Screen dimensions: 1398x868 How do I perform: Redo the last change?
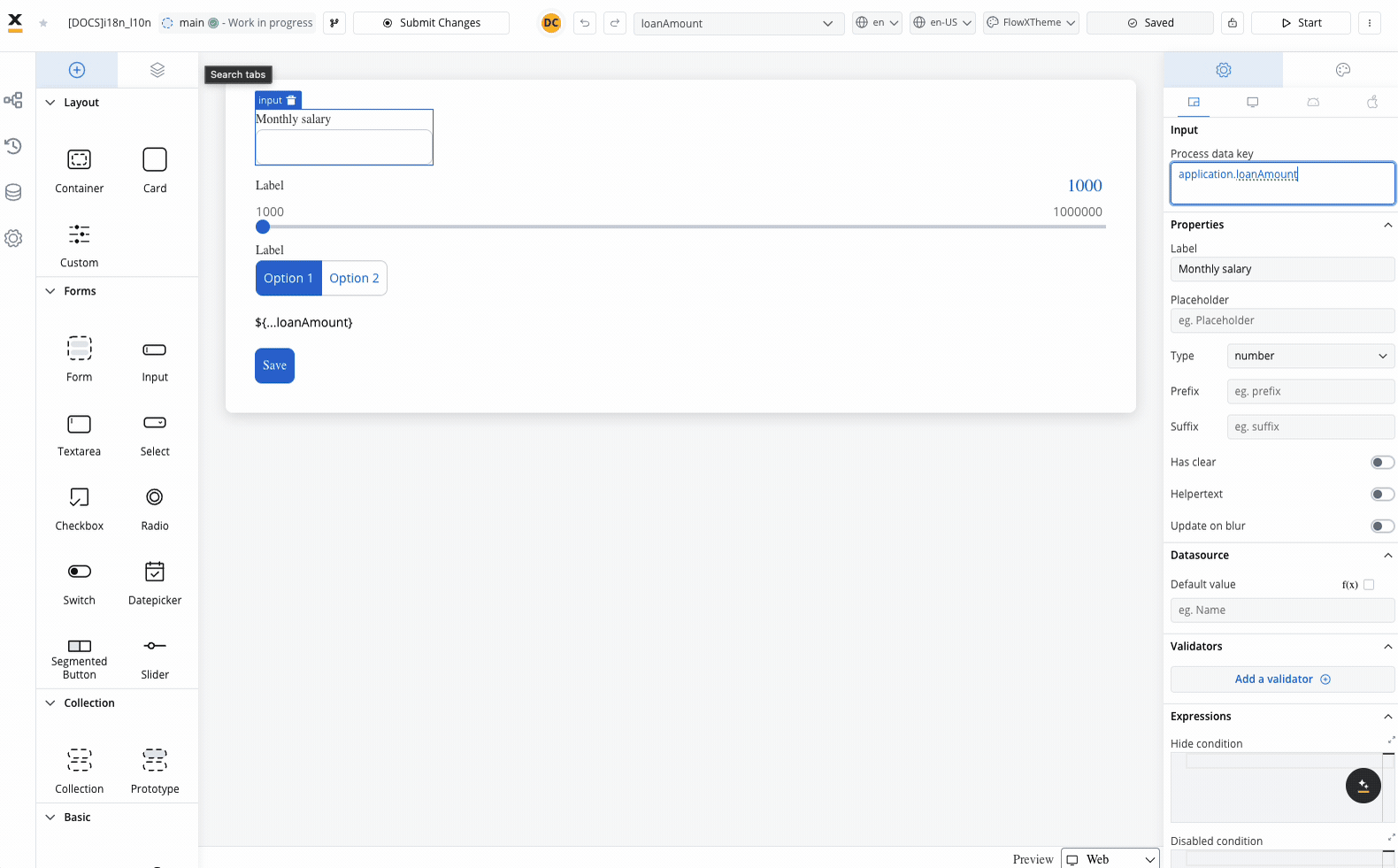615,23
